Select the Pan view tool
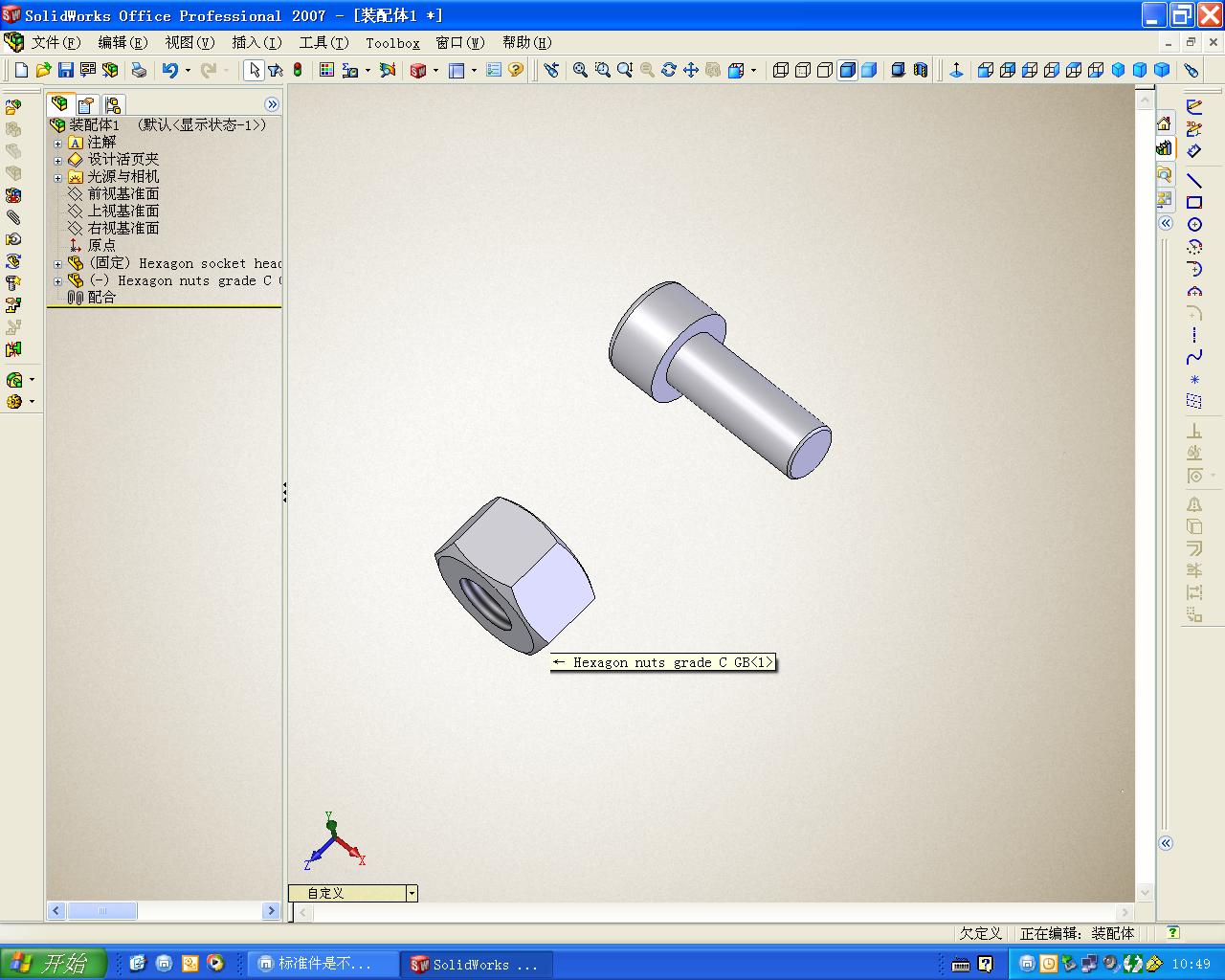This screenshot has height=980, width=1225. click(690, 70)
